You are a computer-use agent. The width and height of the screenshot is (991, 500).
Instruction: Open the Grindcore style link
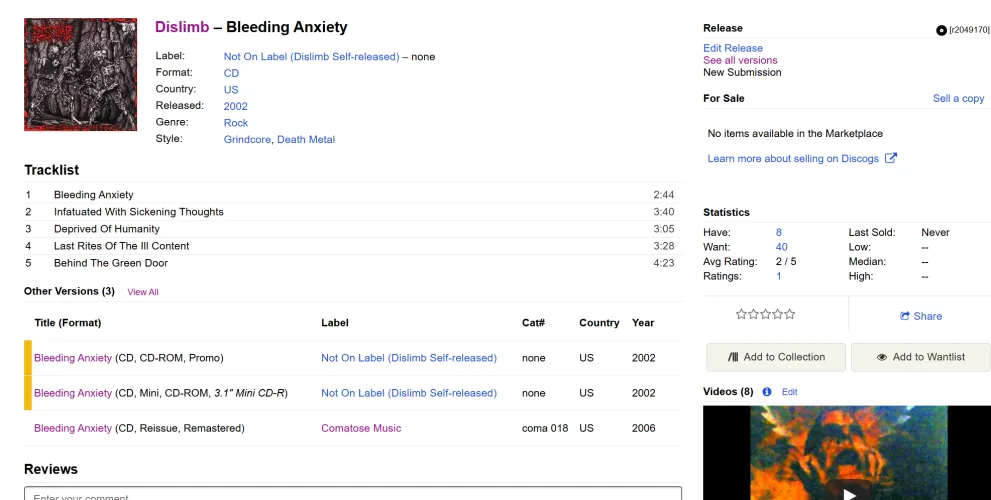click(247, 139)
